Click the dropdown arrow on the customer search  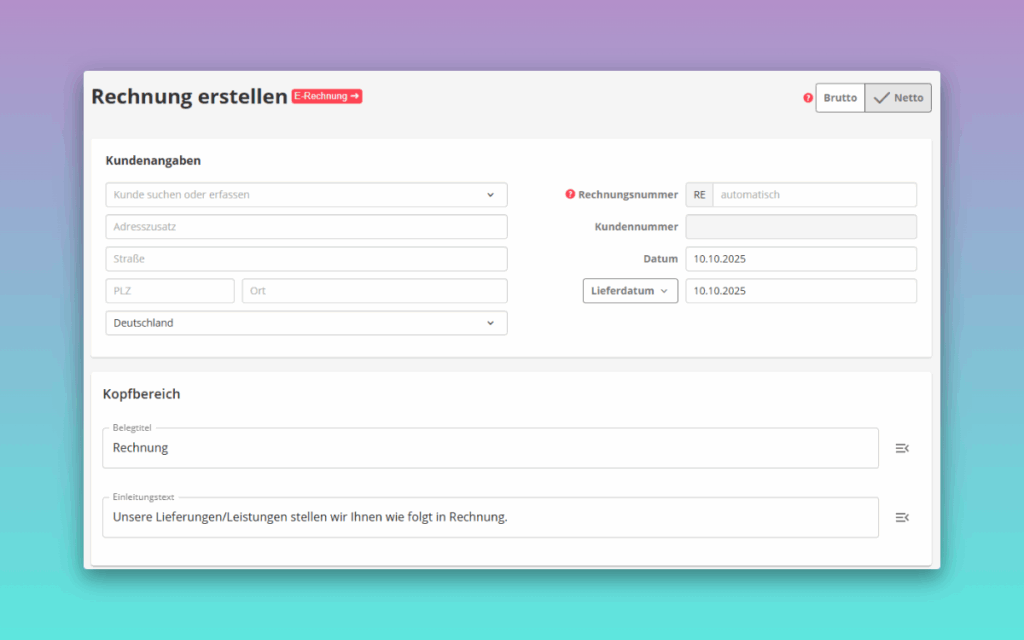coord(490,194)
